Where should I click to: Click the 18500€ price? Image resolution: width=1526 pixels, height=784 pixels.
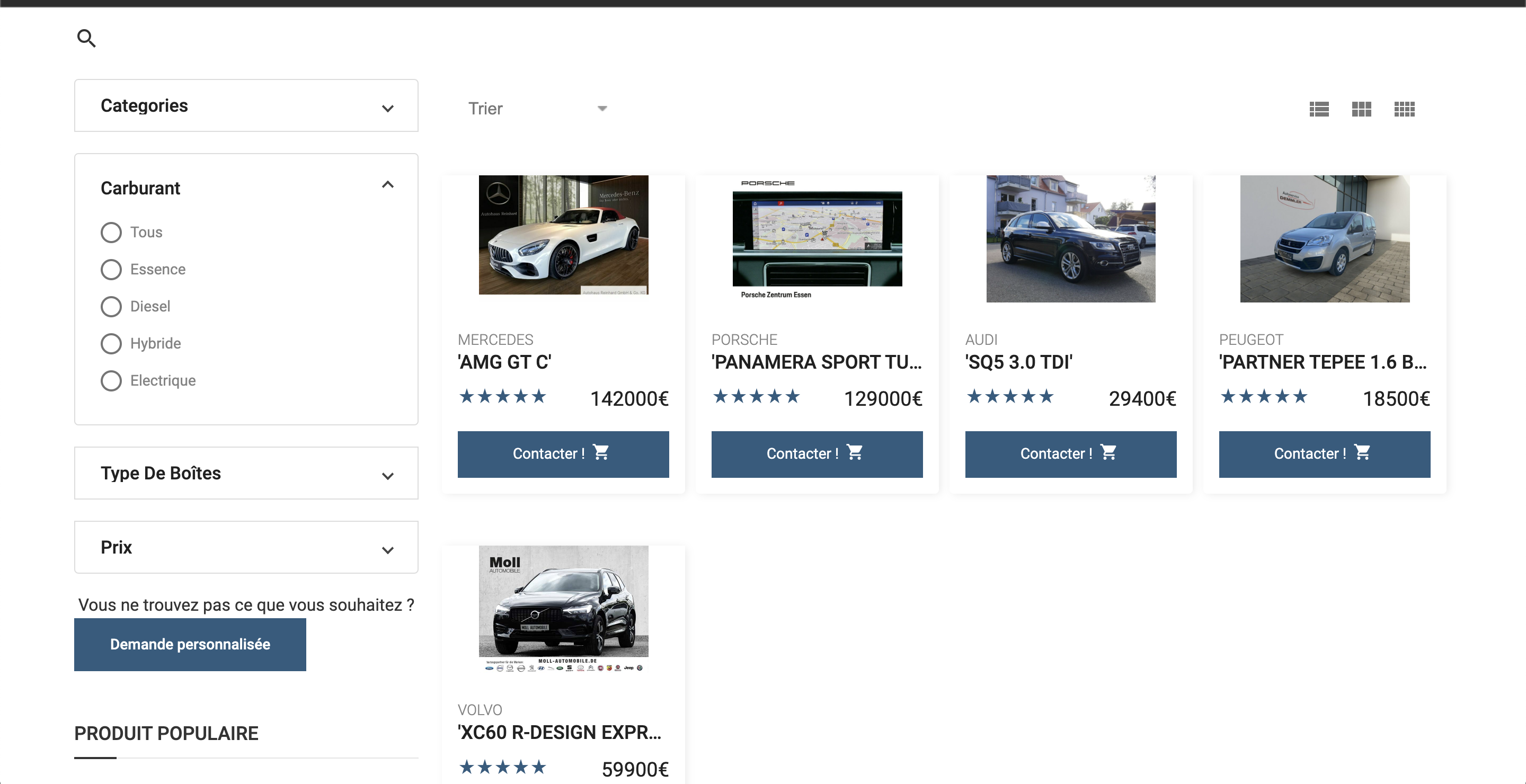click(1396, 399)
